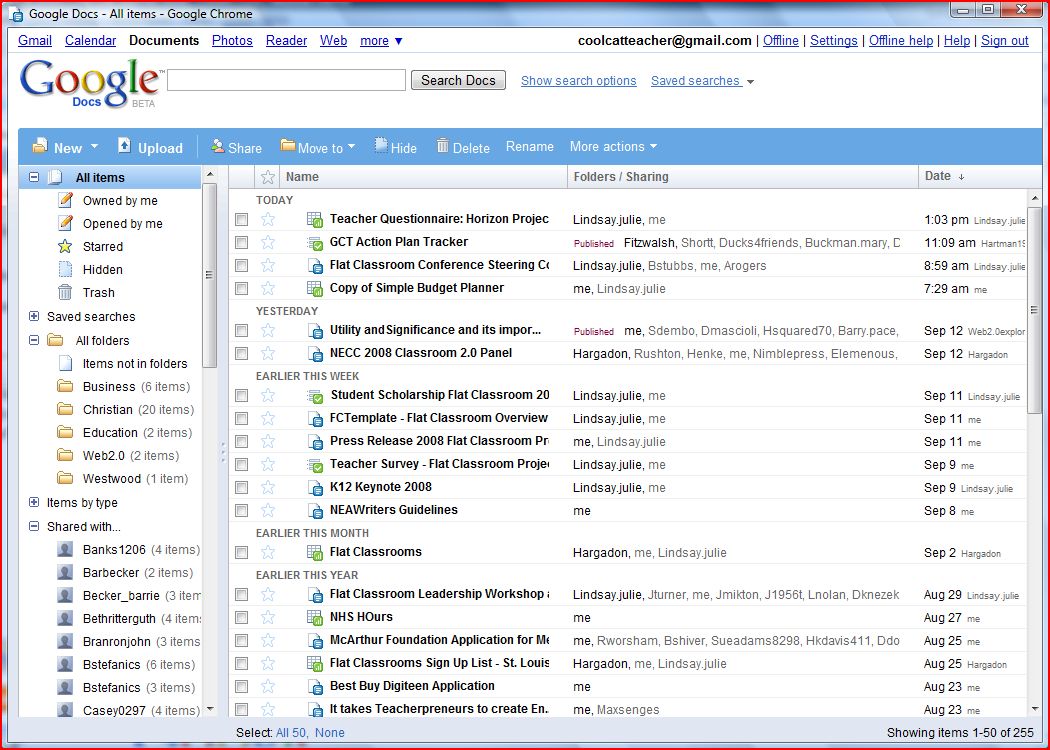
Task: Click the Hidden items icon in sidebar
Action: (x=65, y=269)
